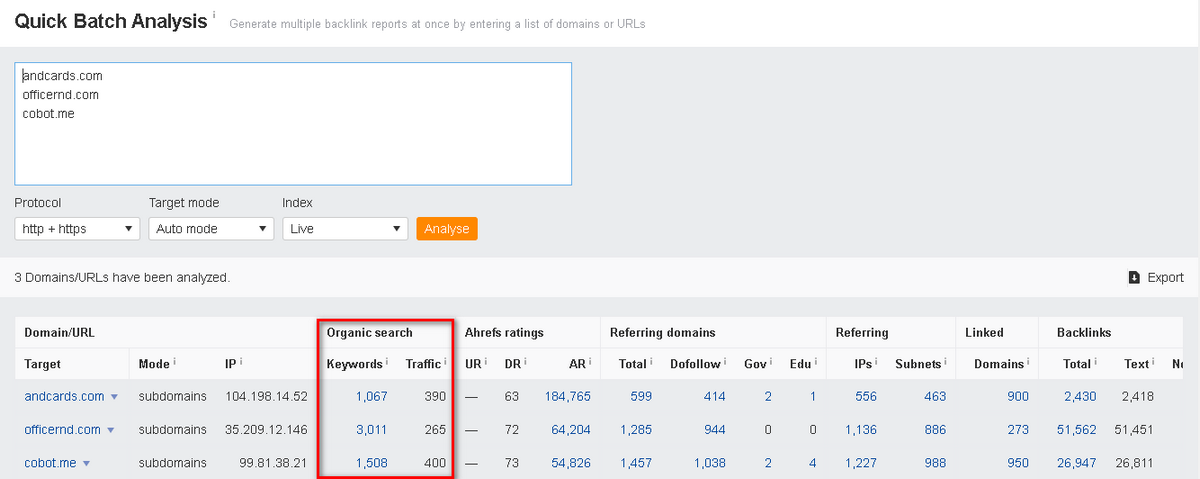Viewport: 1200px width, 479px height.
Task: Open keywords 1,508 link for cobot.me
Action: coord(371,462)
